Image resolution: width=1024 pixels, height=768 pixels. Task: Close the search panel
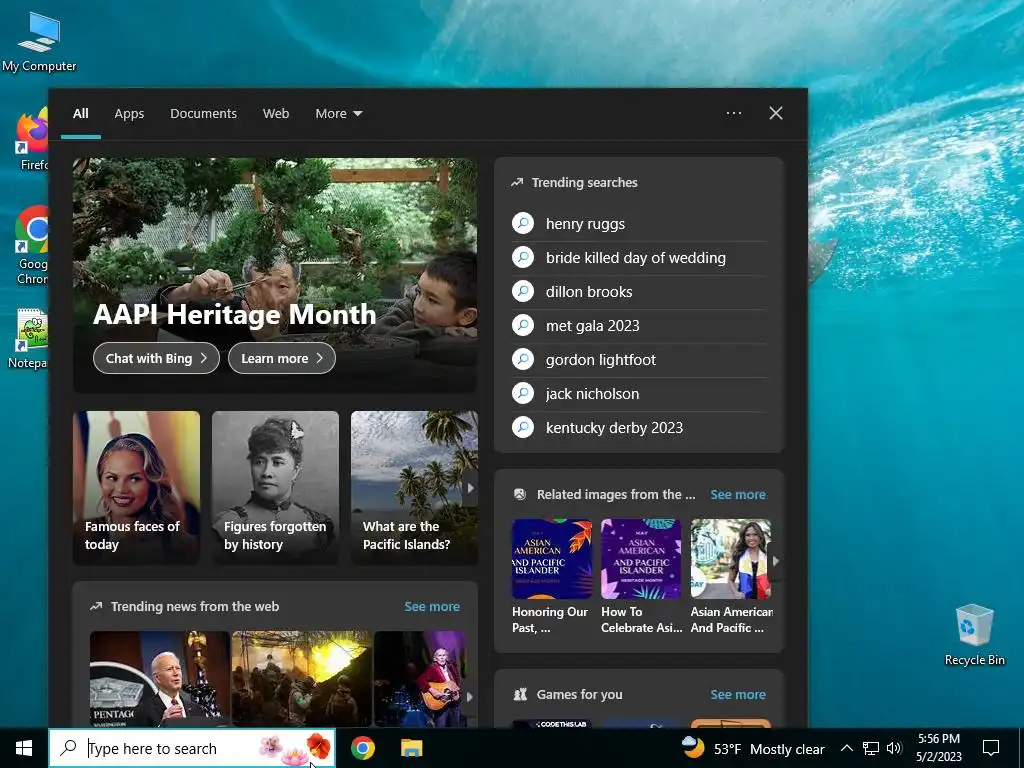pyautogui.click(x=776, y=113)
